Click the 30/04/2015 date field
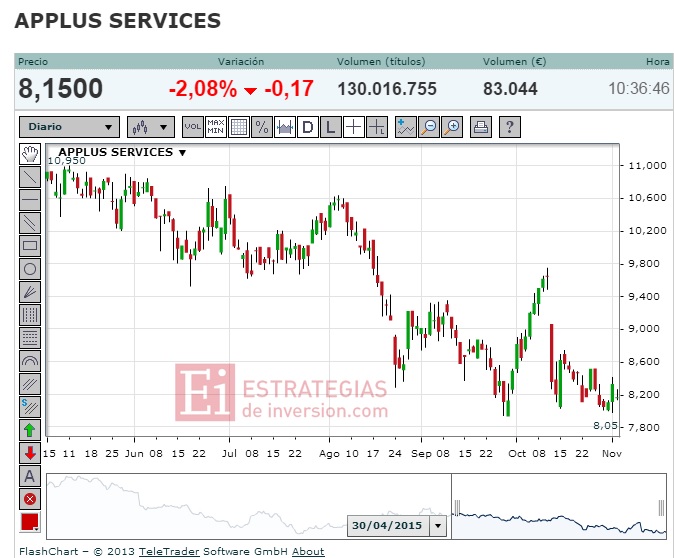 388,525
